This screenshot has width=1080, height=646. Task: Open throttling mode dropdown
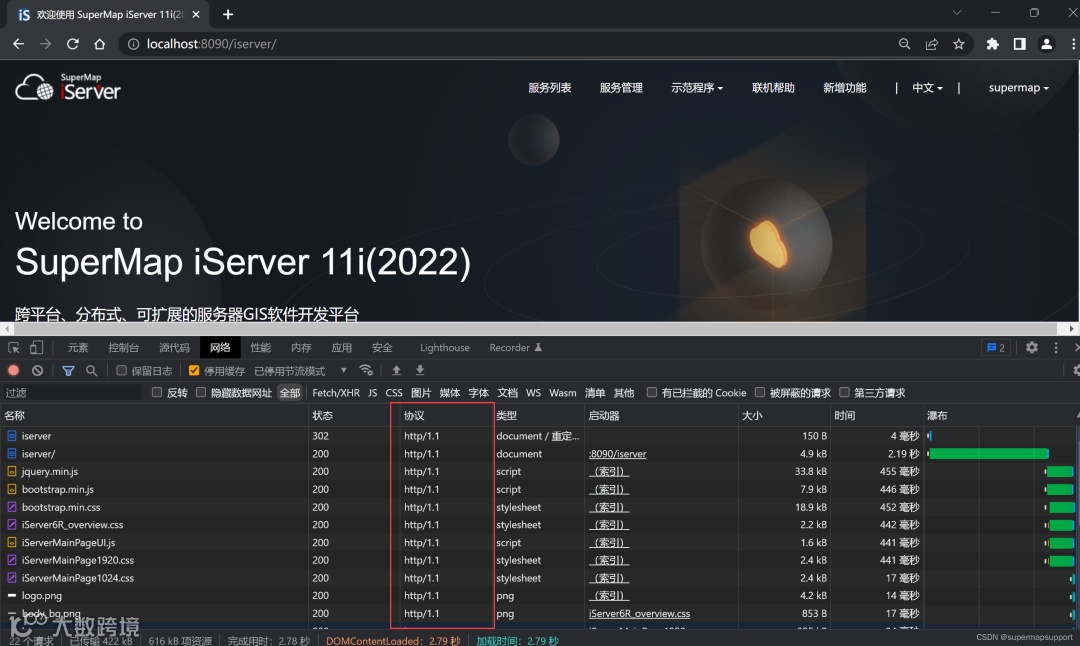tap(301, 371)
